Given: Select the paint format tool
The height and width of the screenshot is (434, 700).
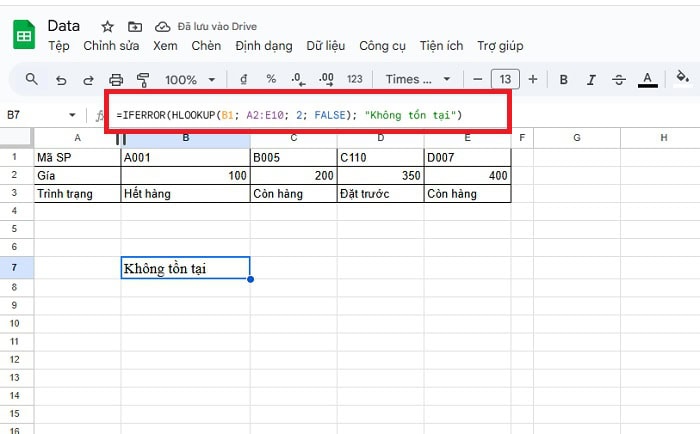Looking at the screenshot, I should point(142,79).
